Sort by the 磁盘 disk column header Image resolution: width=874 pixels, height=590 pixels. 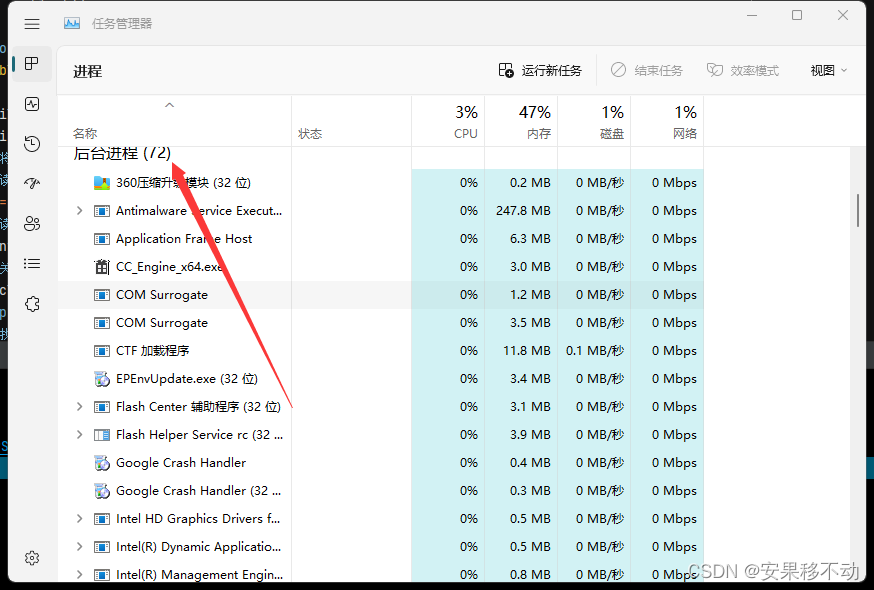(594, 121)
